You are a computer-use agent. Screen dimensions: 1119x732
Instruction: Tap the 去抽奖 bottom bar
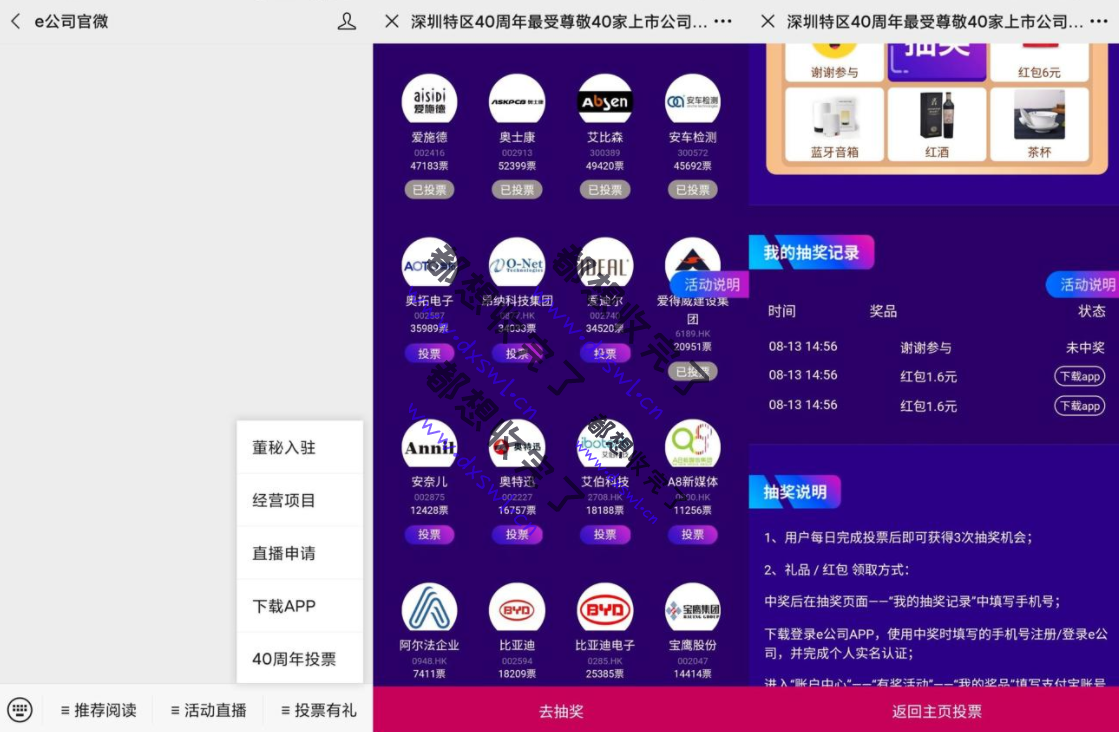click(561, 710)
